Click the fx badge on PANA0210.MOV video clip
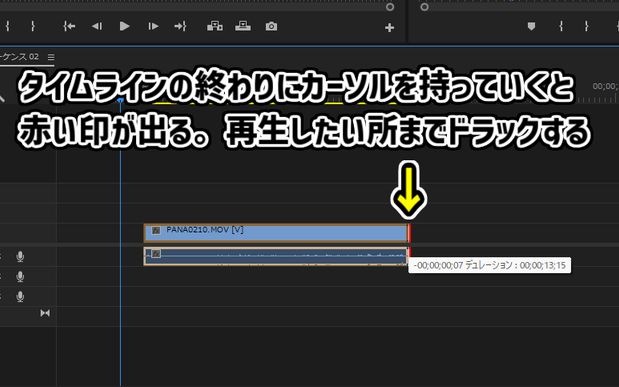Viewport: 619px width, 387px height. click(156, 230)
